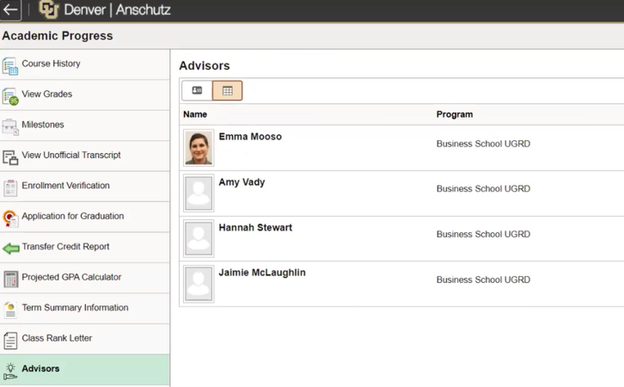The image size is (624, 387).
Task: Open the View Grades menu item
Action: click(x=85, y=95)
